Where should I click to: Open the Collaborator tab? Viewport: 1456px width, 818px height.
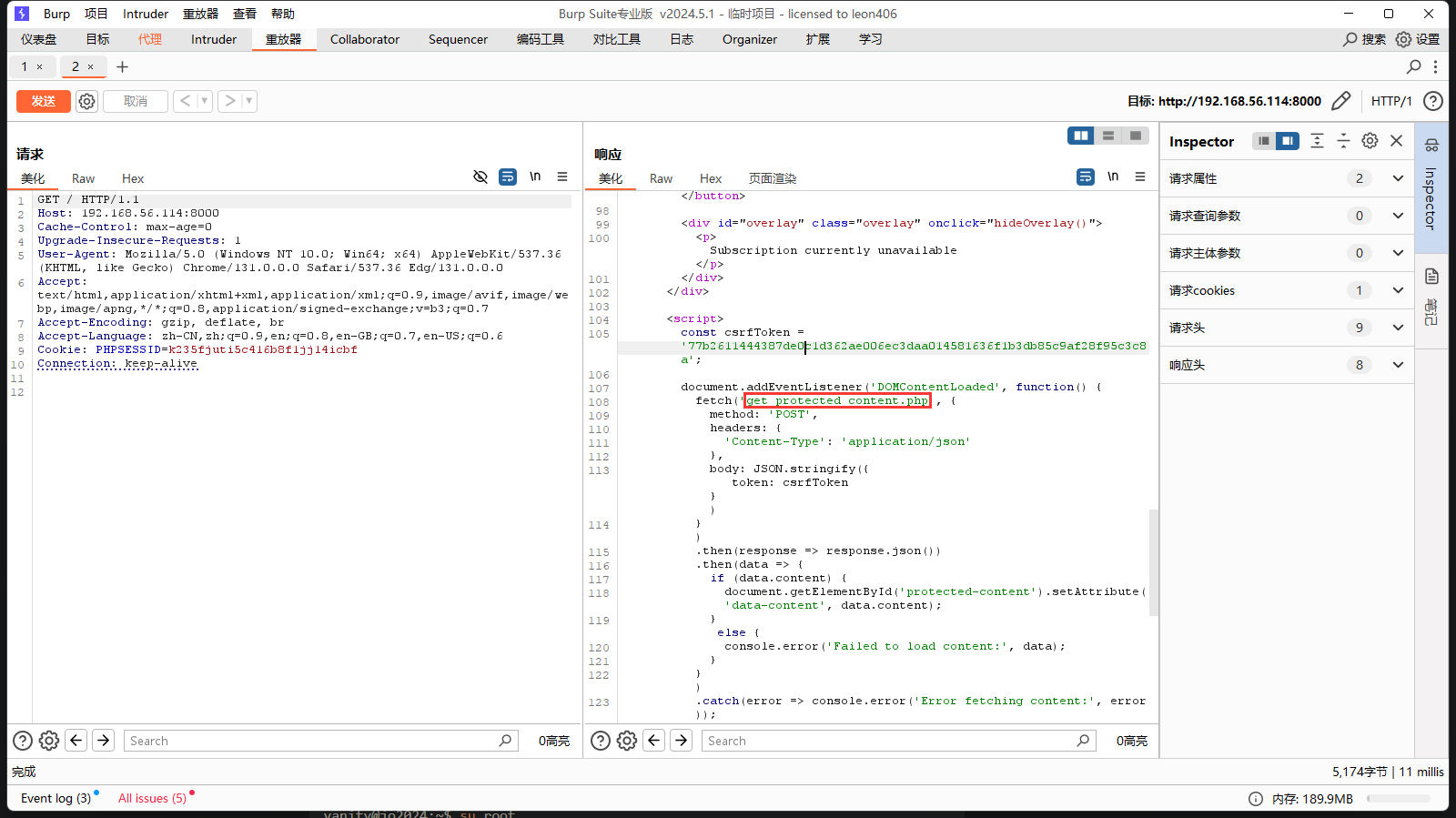click(364, 39)
